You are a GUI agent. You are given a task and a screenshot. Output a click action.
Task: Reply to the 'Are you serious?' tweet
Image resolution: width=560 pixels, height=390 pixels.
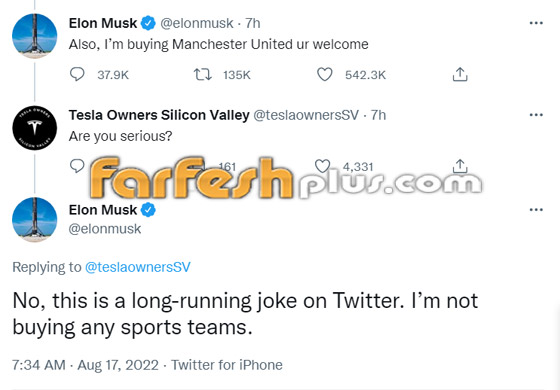point(77,166)
